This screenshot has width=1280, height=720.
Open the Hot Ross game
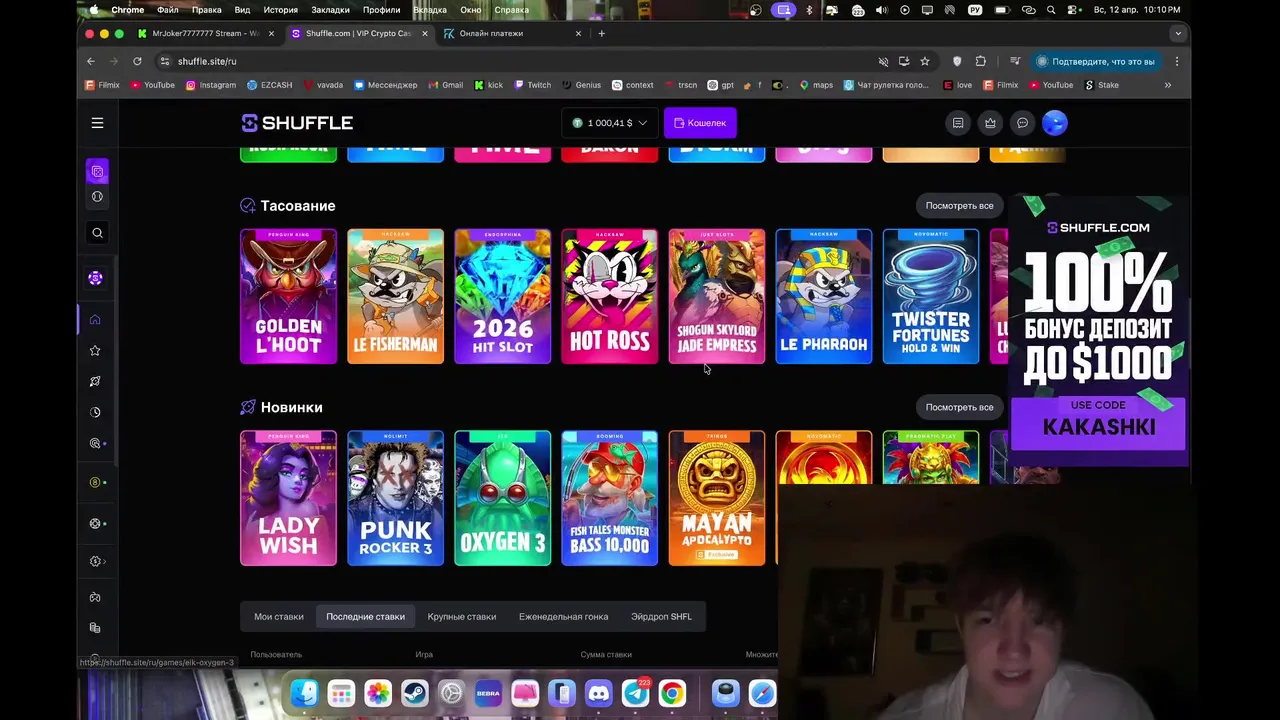[609, 296]
